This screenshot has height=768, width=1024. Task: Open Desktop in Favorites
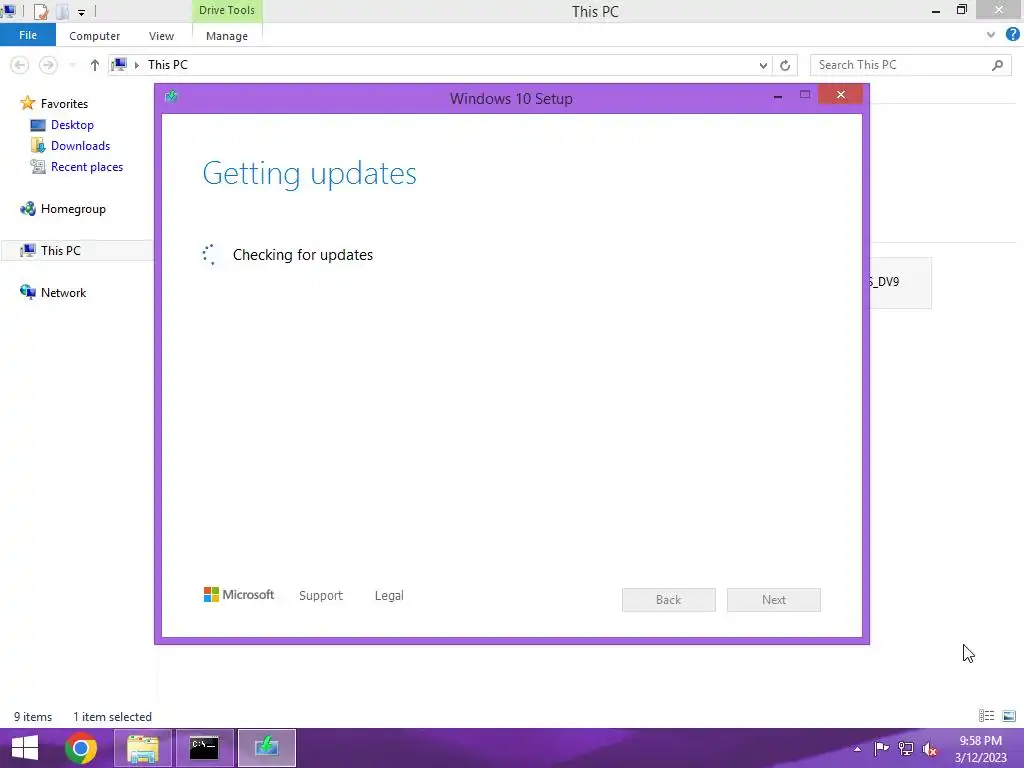(72, 125)
